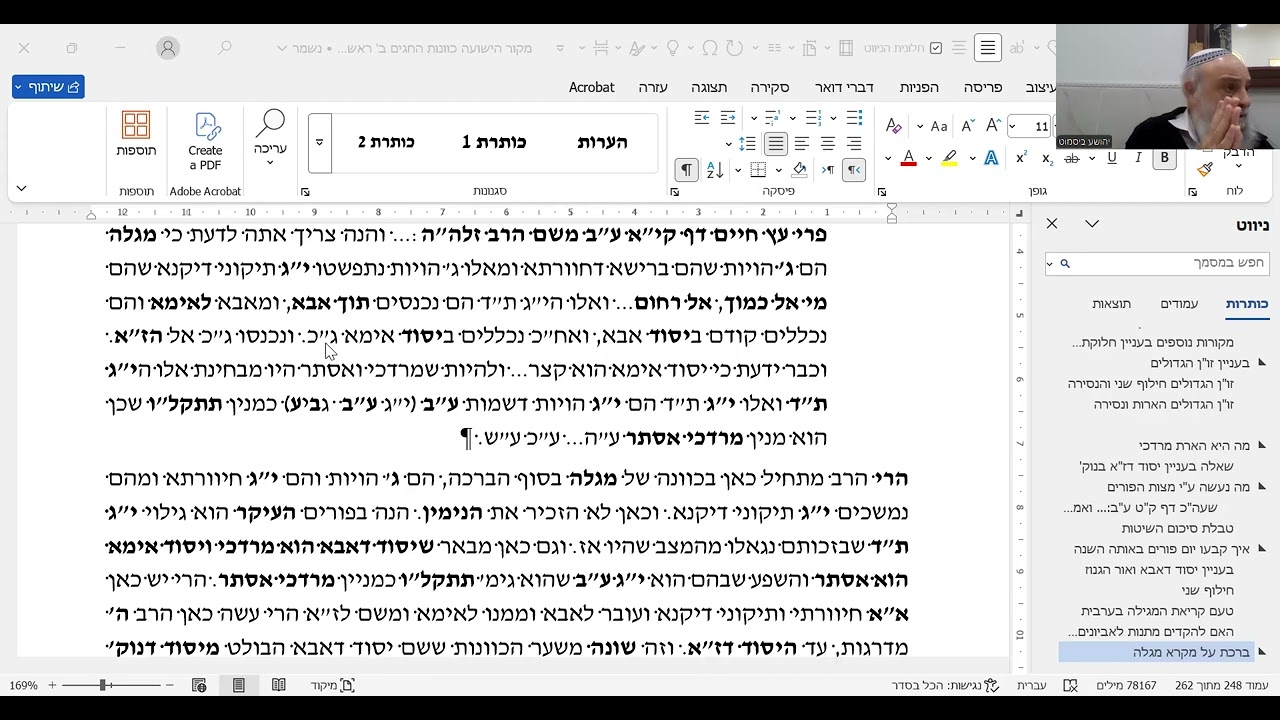The image size is (1280, 720).
Task: Open the Mailings (דברי דואר) tab
Action: point(844,87)
